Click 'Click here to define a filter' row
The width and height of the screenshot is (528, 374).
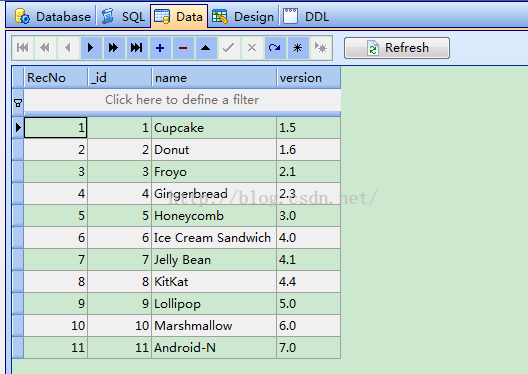coord(182,100)
